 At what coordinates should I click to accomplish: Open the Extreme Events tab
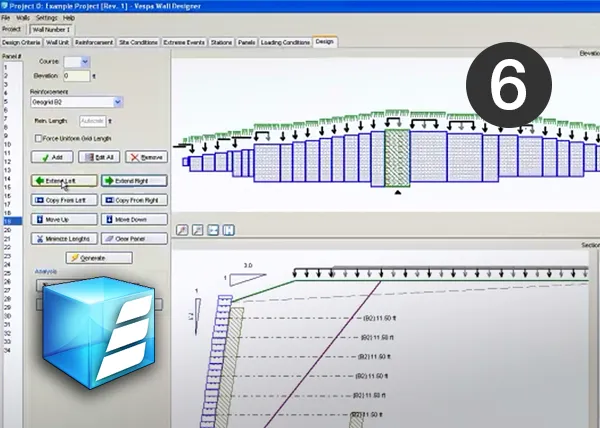(x=184, y=42)
